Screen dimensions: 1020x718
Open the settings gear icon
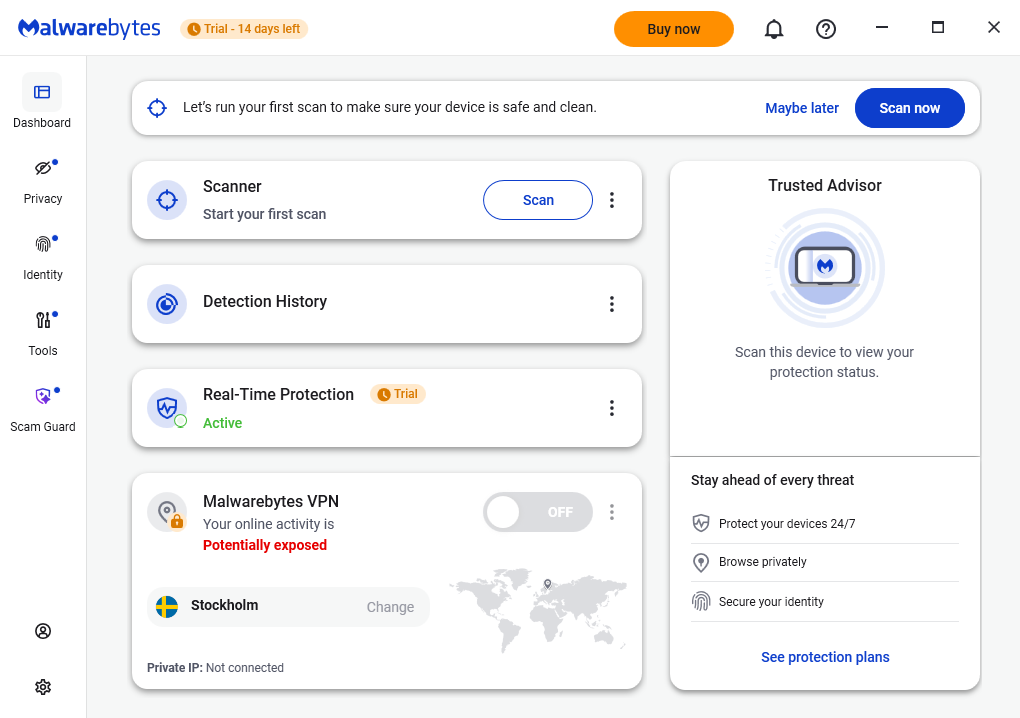[43, 687]
